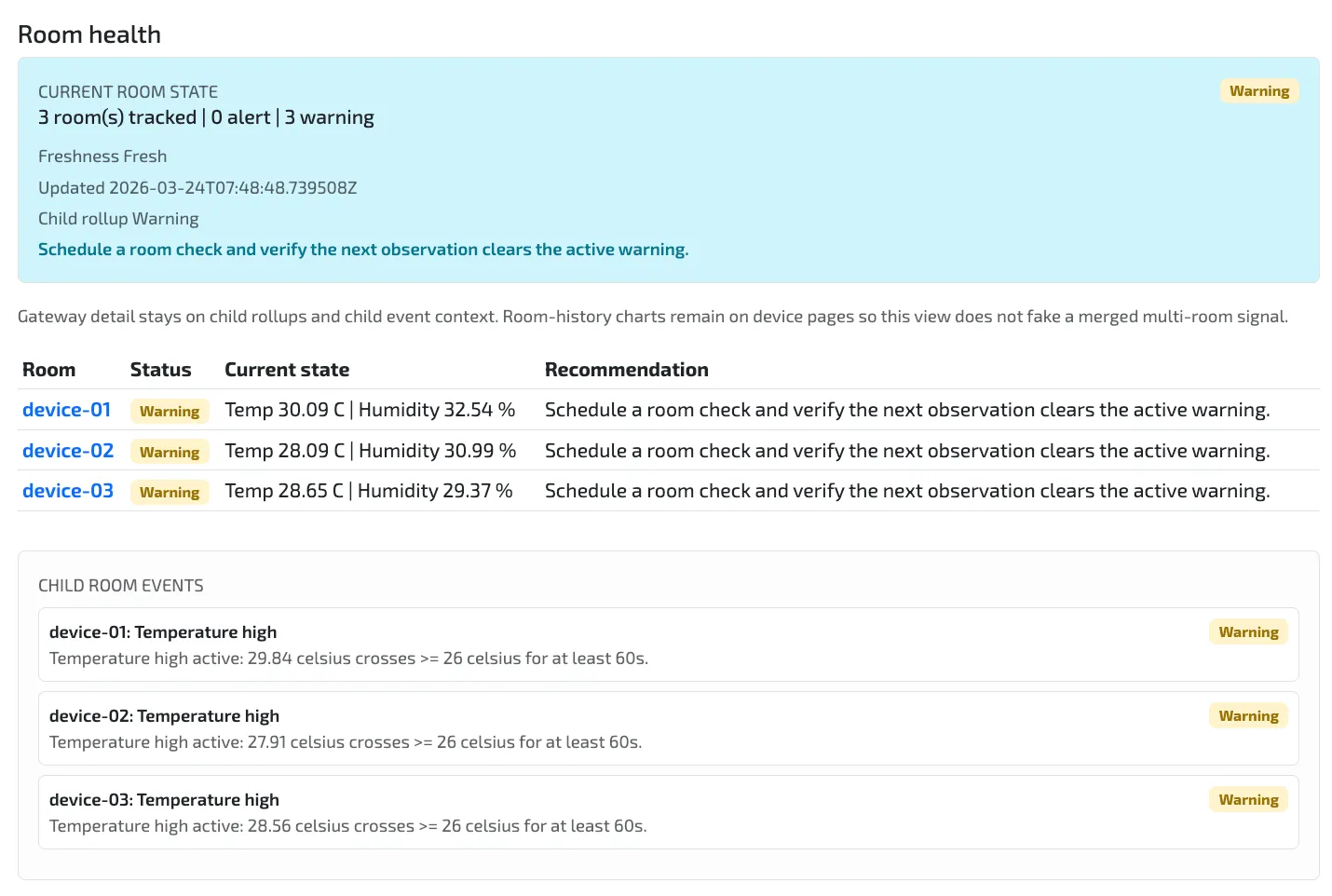
Task: Open the device-01 Temperature high event card
Action: click(667, 645)
